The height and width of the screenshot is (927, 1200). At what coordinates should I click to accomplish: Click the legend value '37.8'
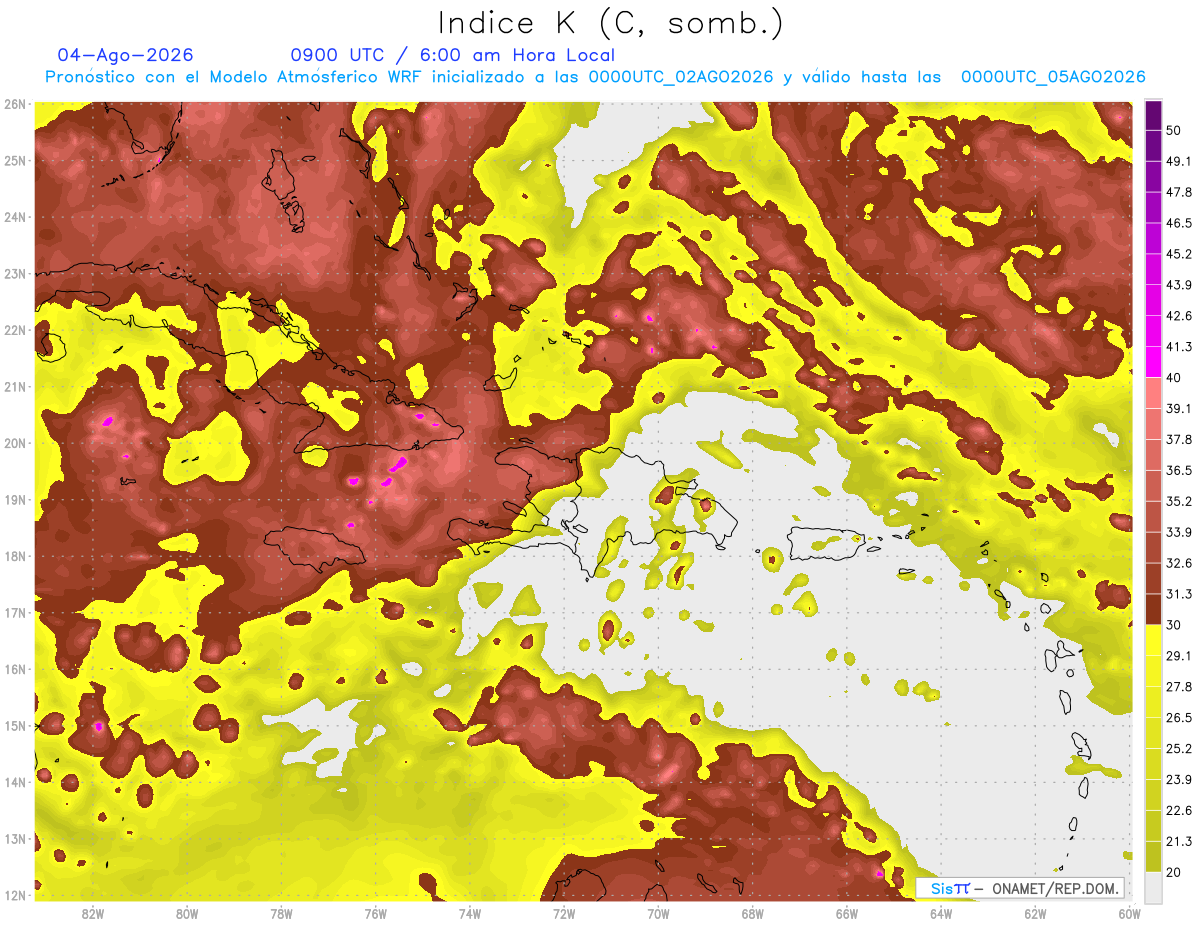(x=1178, y=439)
